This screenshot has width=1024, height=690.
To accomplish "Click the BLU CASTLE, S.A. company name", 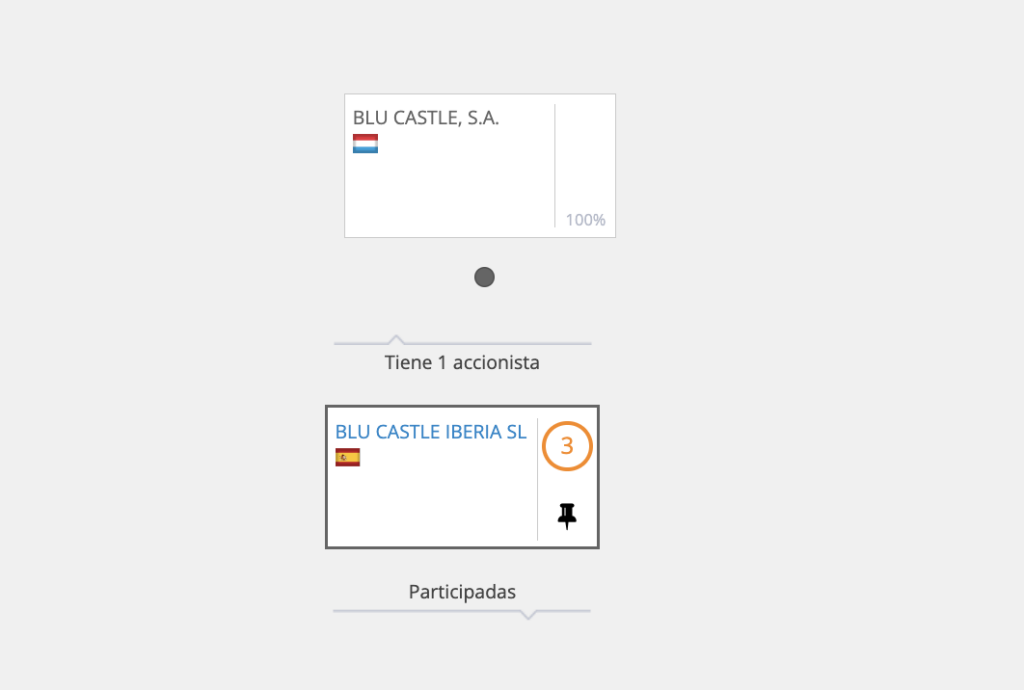I will click(426, 118).
